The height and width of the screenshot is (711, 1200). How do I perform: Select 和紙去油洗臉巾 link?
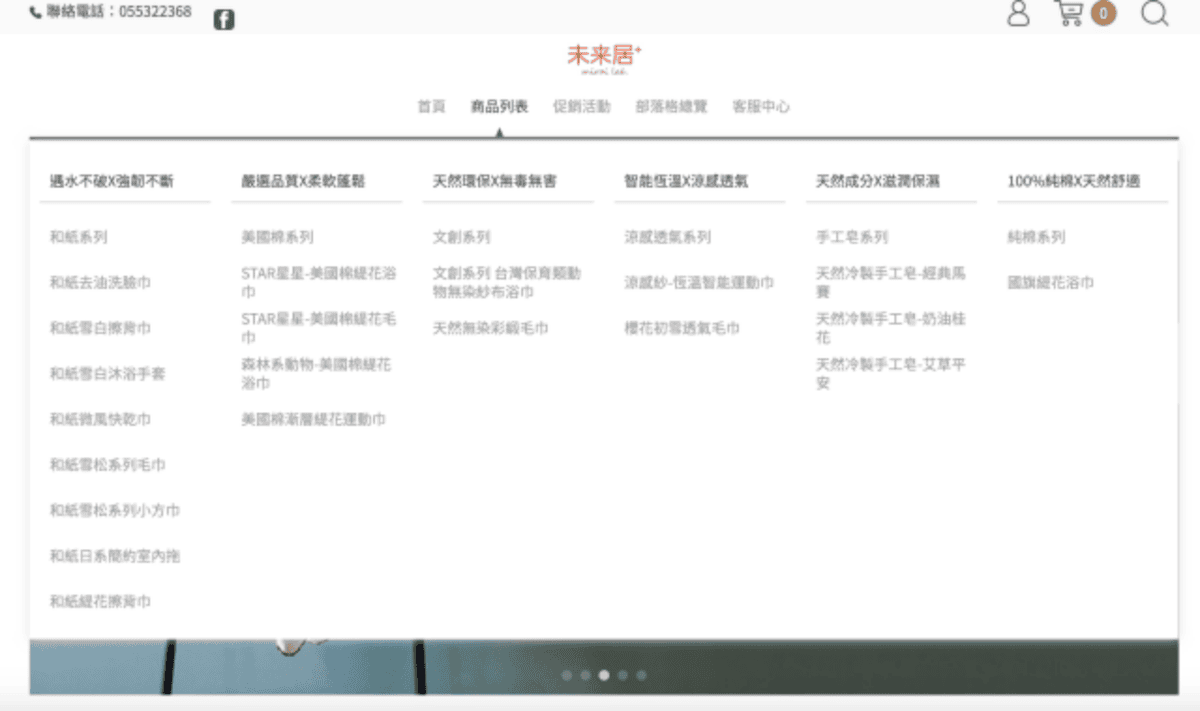click(x=100, y=283)
